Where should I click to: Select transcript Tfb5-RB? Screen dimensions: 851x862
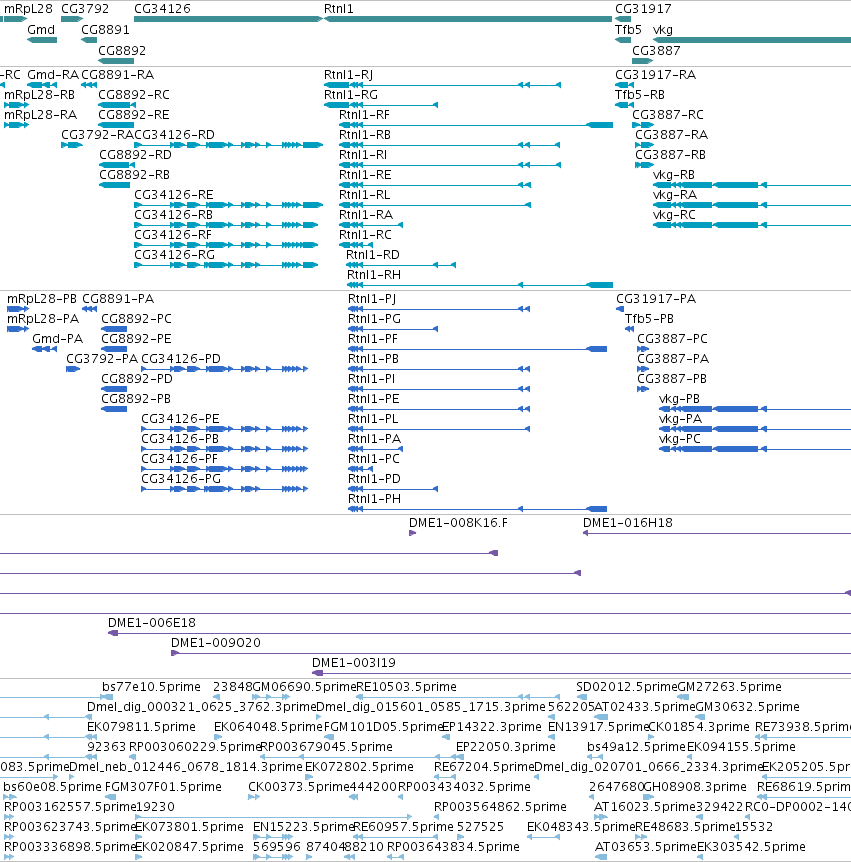tap(639, 95)
